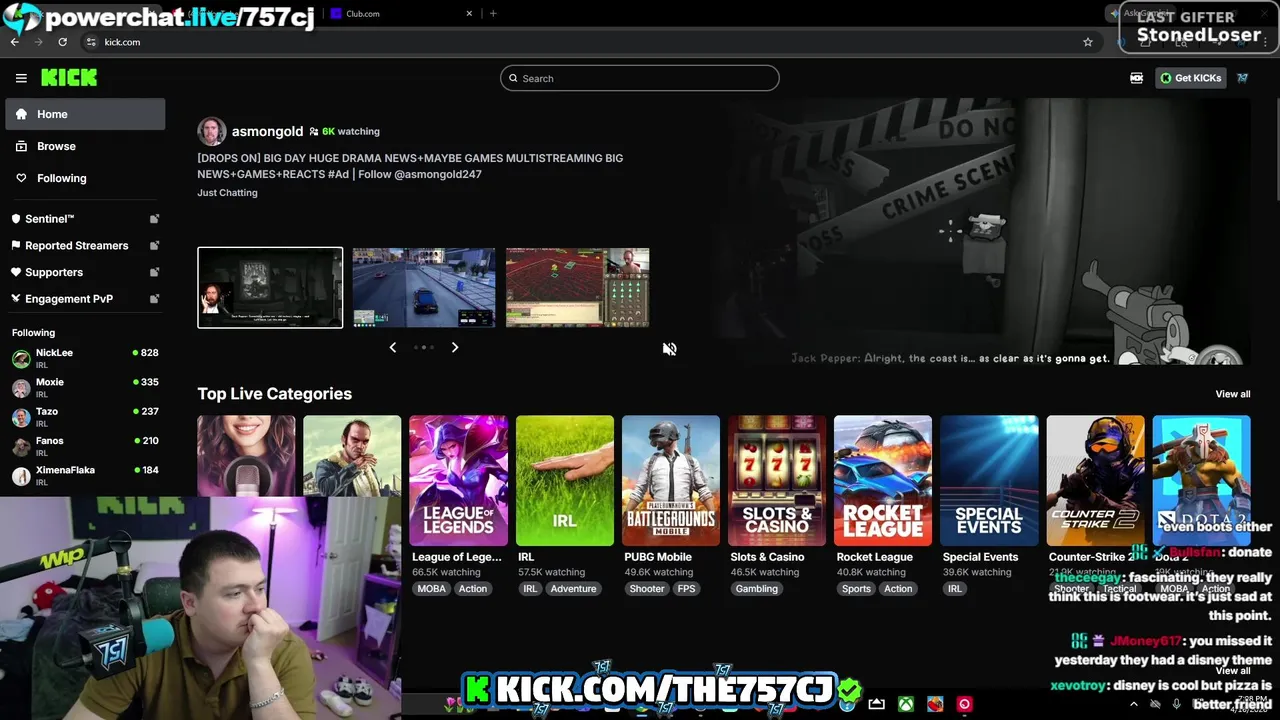Open the Just Chatting woman category card
The image size is (1280, 720).
[246, 456]
